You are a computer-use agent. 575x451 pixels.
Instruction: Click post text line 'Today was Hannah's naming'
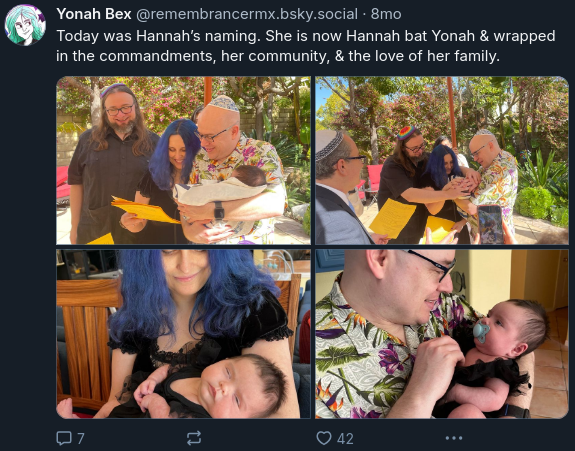pyautogui.click(x=305, y=36)
